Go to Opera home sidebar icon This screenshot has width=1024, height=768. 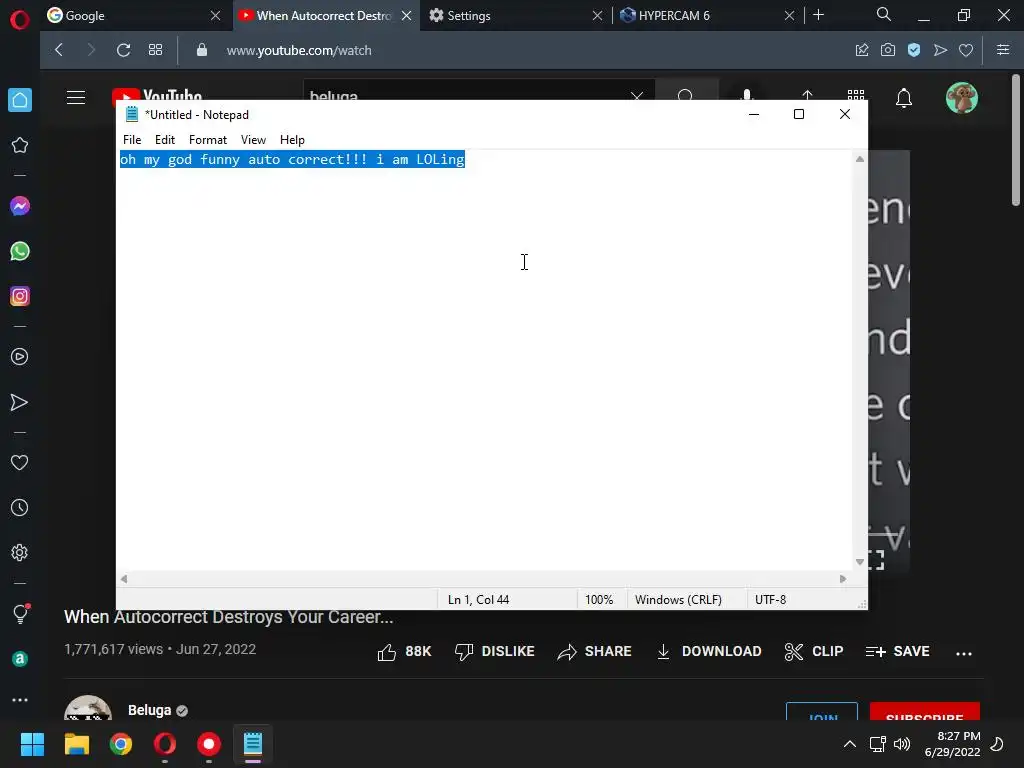point(20,100)
